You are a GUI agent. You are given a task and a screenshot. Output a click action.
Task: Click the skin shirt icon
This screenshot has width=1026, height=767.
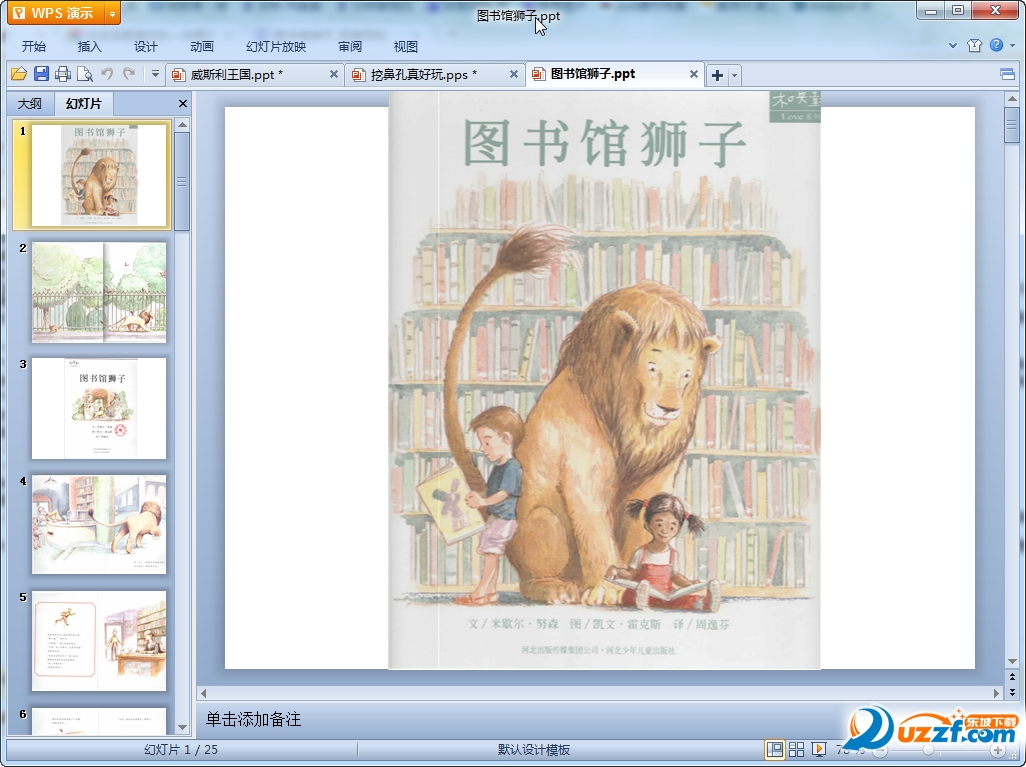click(x=974, y=45)
